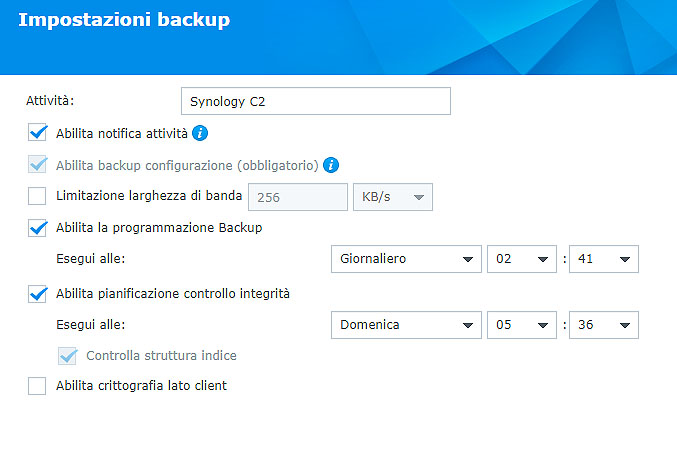Expand integrity check minute dropdown showing 36
This screenshot has height=452, width=677.
point(603,326)
